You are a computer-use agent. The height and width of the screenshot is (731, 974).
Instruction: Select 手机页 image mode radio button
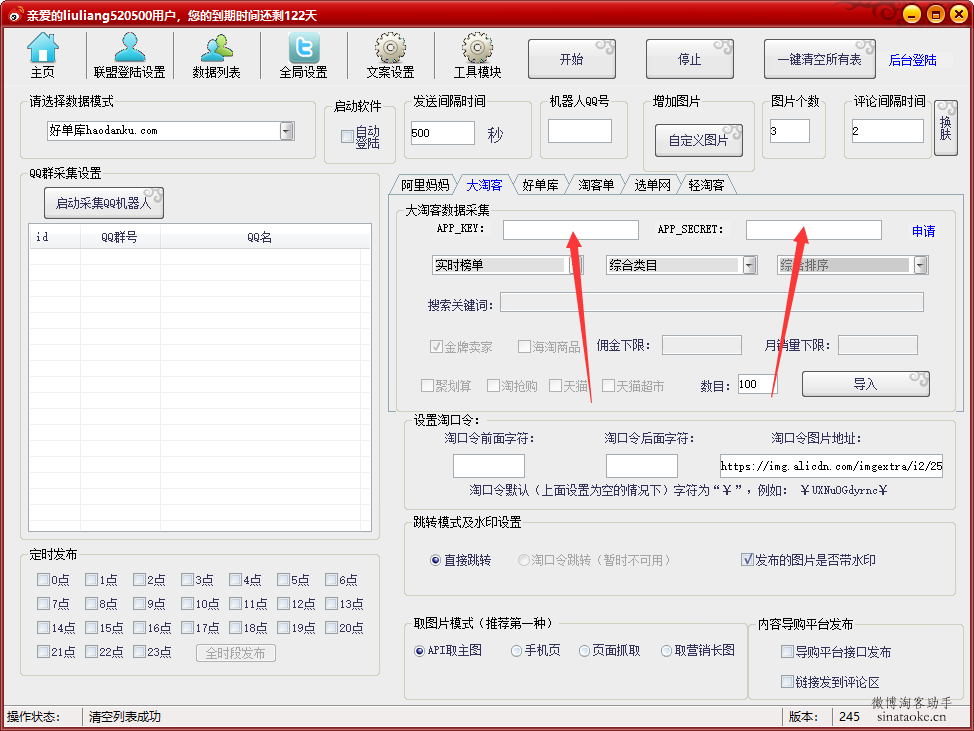516,651
